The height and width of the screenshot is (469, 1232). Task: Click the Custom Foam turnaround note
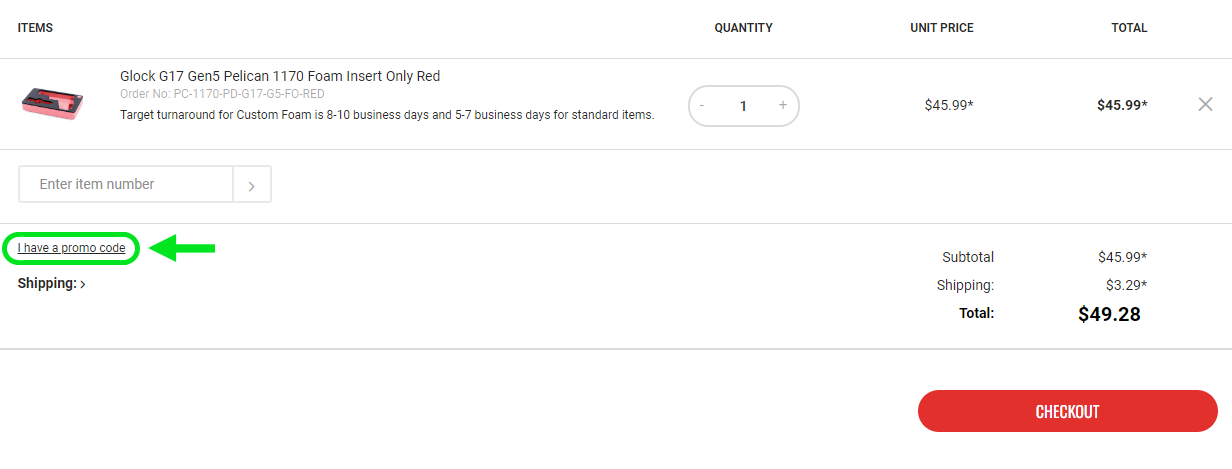coord(387,114)
